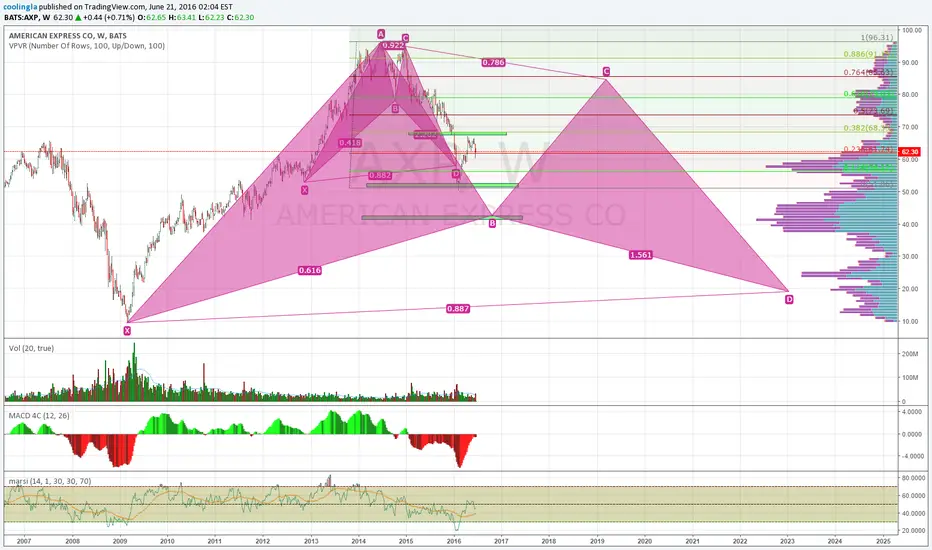Click the 90.00 price axis label
The height and width of the screenshot is (550, 932).
click(910, 62)
